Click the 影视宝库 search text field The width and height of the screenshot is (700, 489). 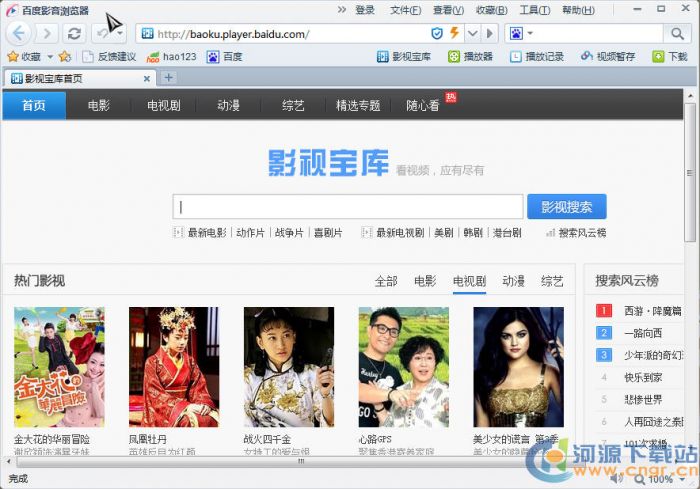point(348,207)
